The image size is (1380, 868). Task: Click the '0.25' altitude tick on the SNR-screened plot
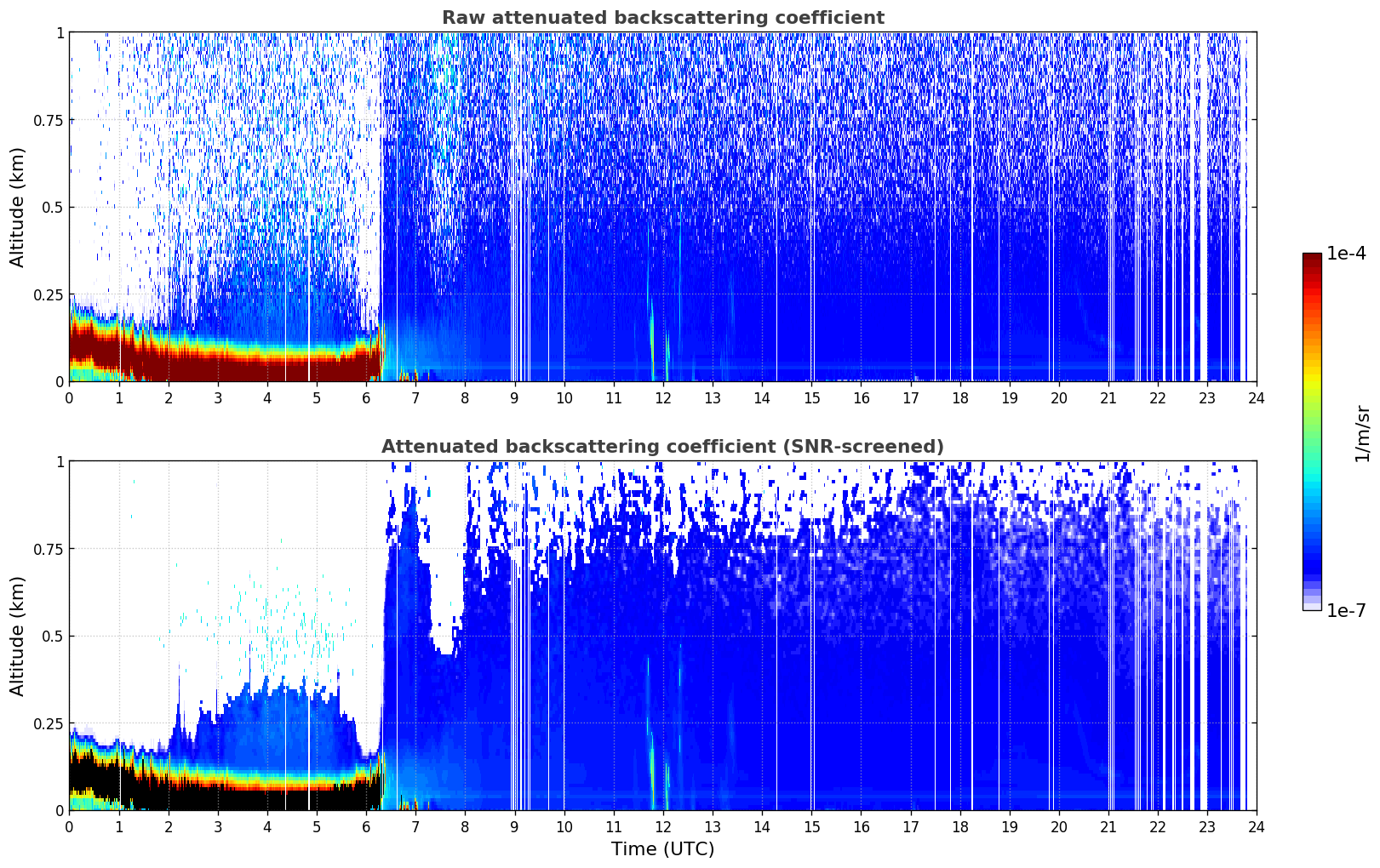click(x=49, y=723)
